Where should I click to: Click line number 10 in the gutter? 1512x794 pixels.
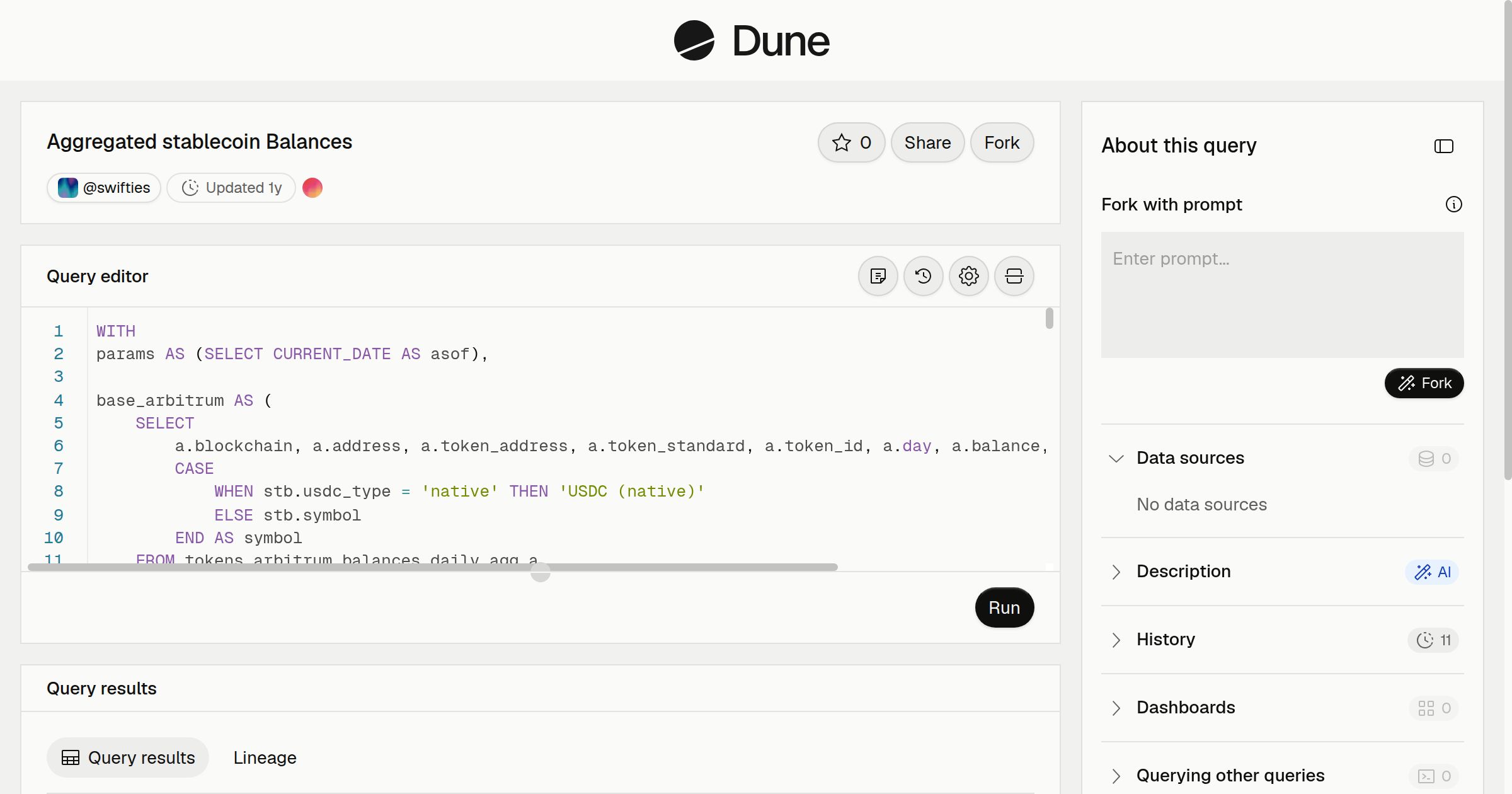54,538
